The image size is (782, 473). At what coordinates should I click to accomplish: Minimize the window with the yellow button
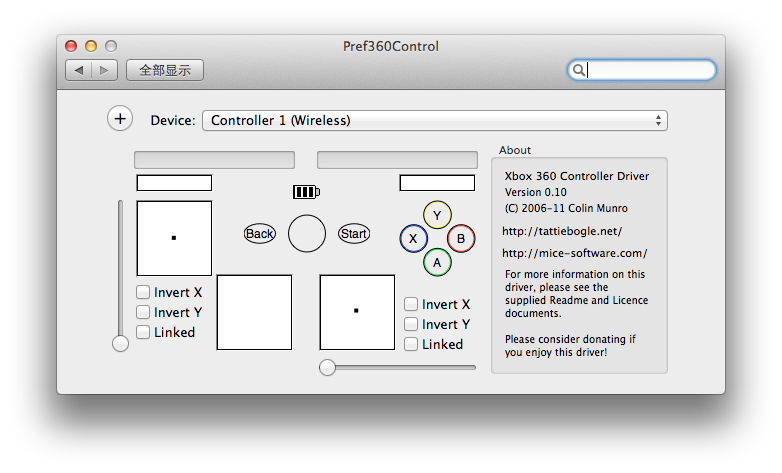coord(91,46)
